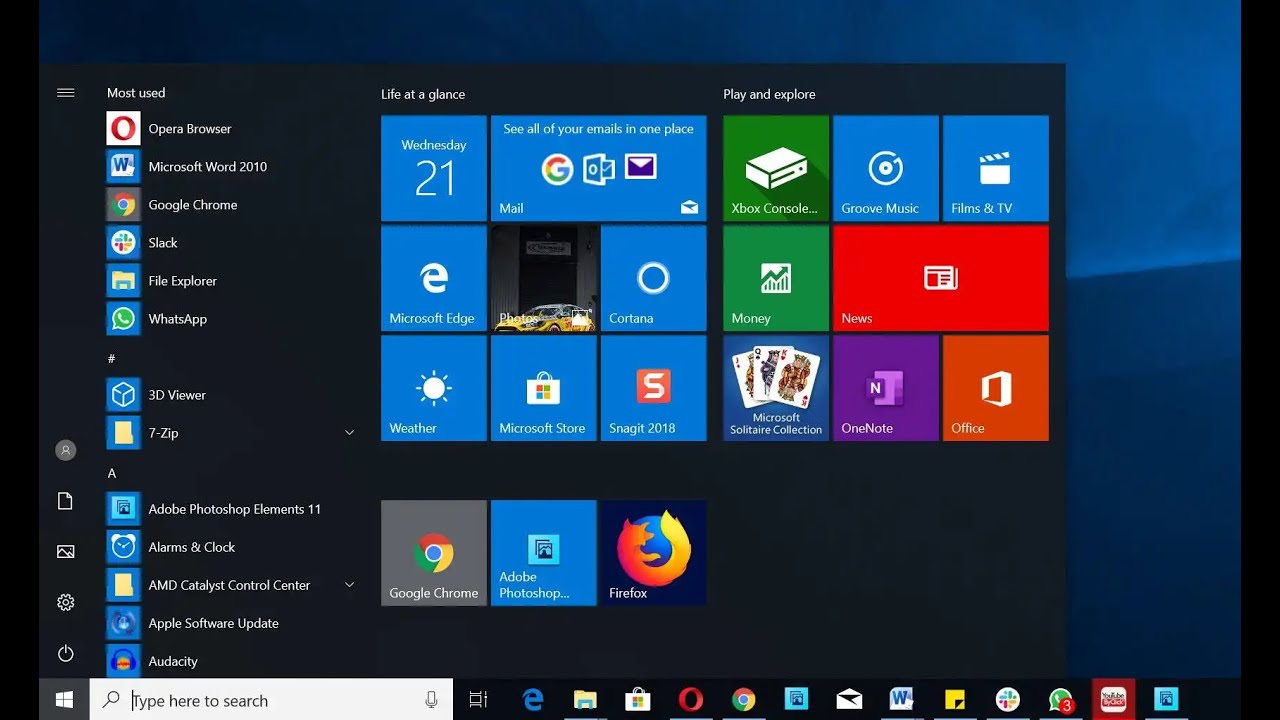Open WhatsApp with 3 notifications on taskbar
The height and width of the screenshot is (720, 1280).
[1060, 700]
